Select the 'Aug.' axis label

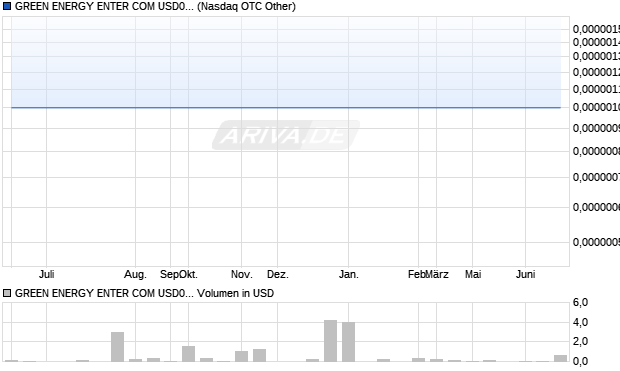(x=135, y=274)
